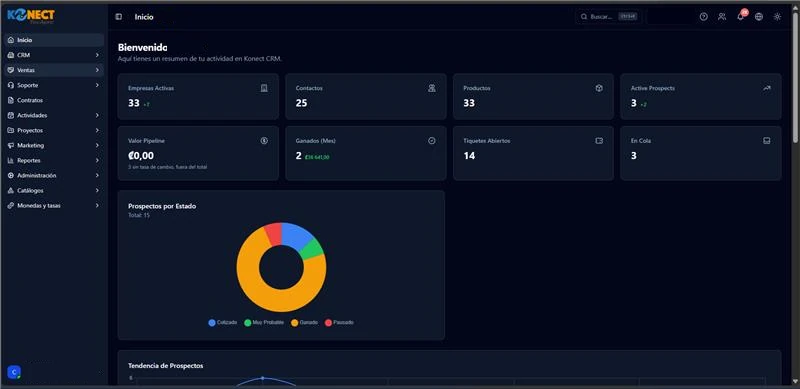Click the "Prospectos por Estado" heading

(x=162, y=206)
